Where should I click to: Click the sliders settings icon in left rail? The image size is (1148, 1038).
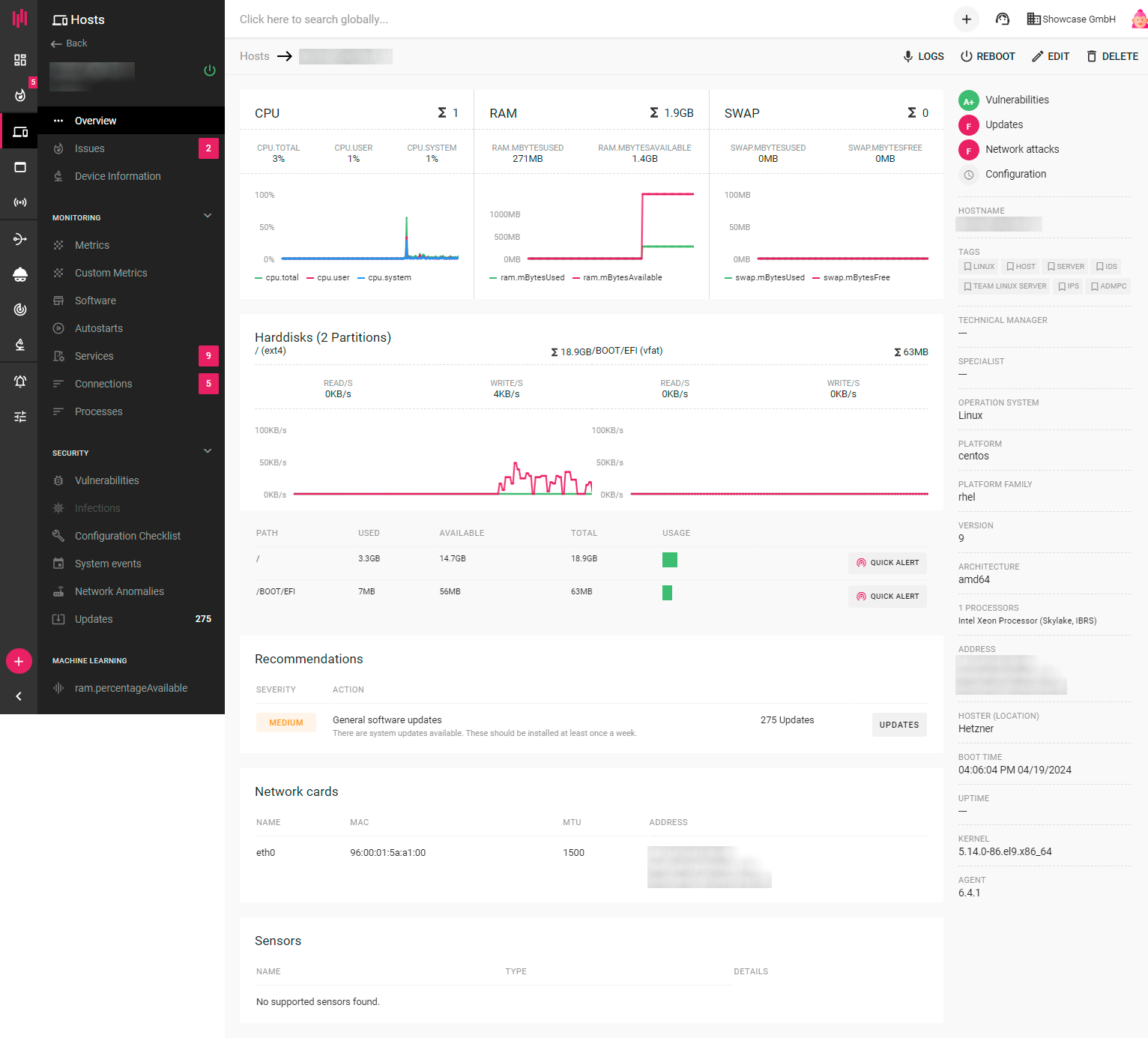[20, 417]
